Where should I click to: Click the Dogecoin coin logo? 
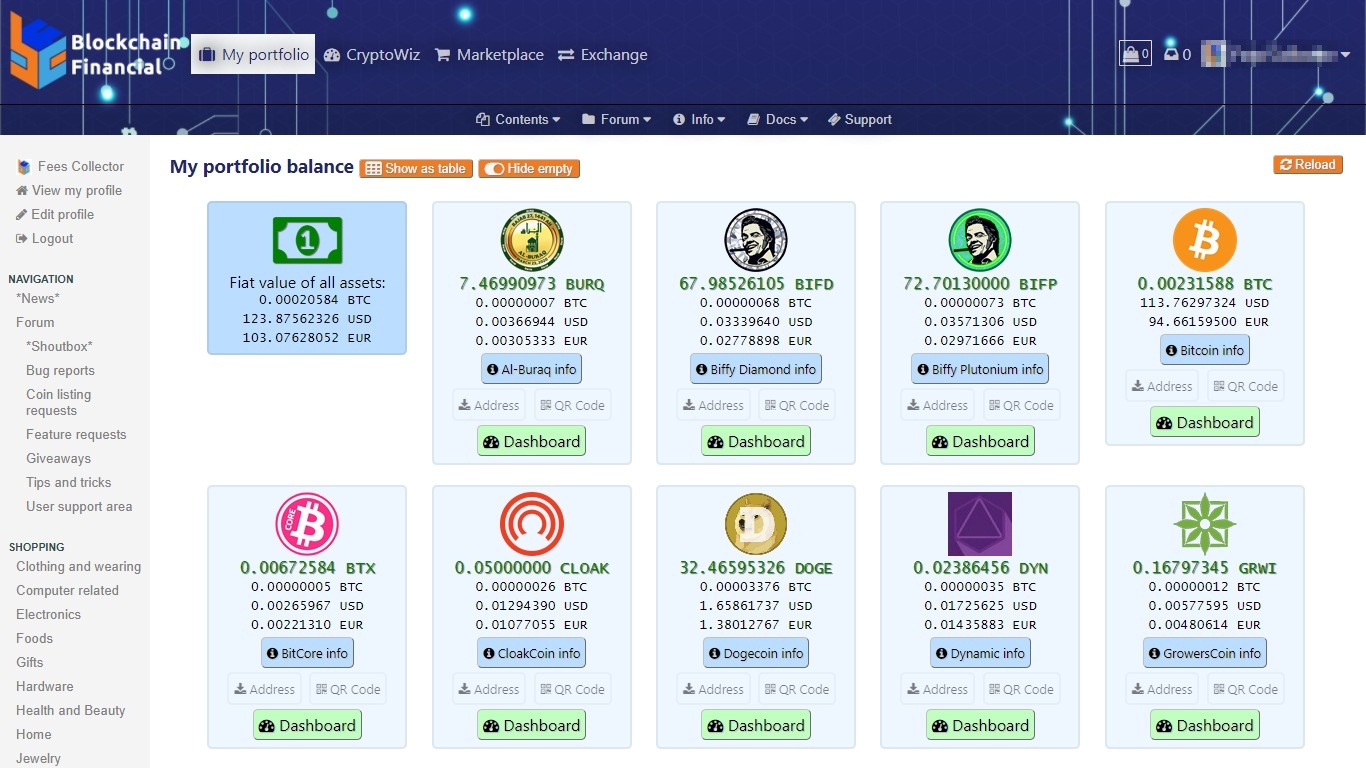pos(755,523)
